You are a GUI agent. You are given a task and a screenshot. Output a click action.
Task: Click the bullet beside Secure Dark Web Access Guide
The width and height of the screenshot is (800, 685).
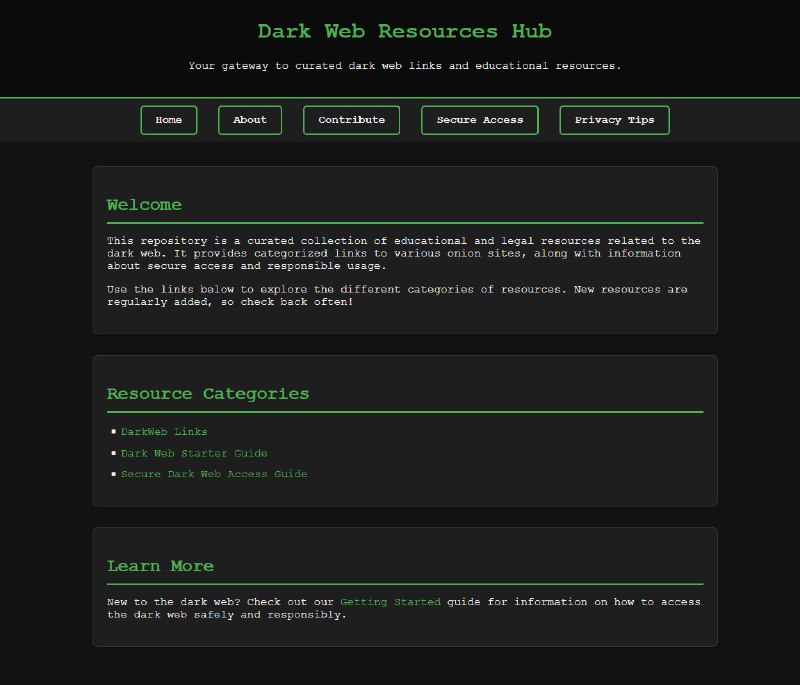(115, 474)
